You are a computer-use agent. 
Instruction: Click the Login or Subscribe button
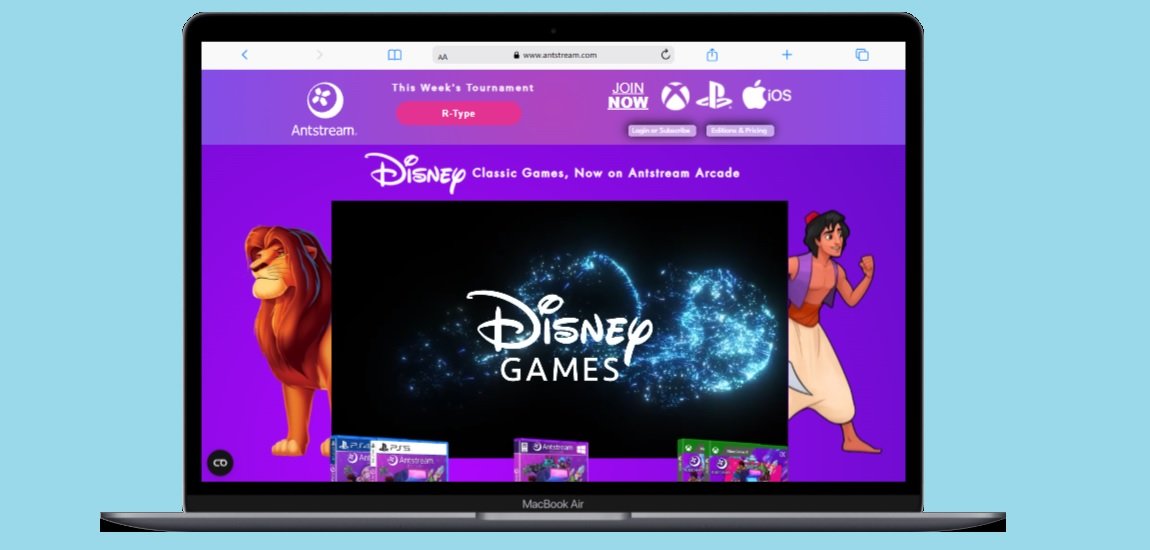click(x=662, y=131)
